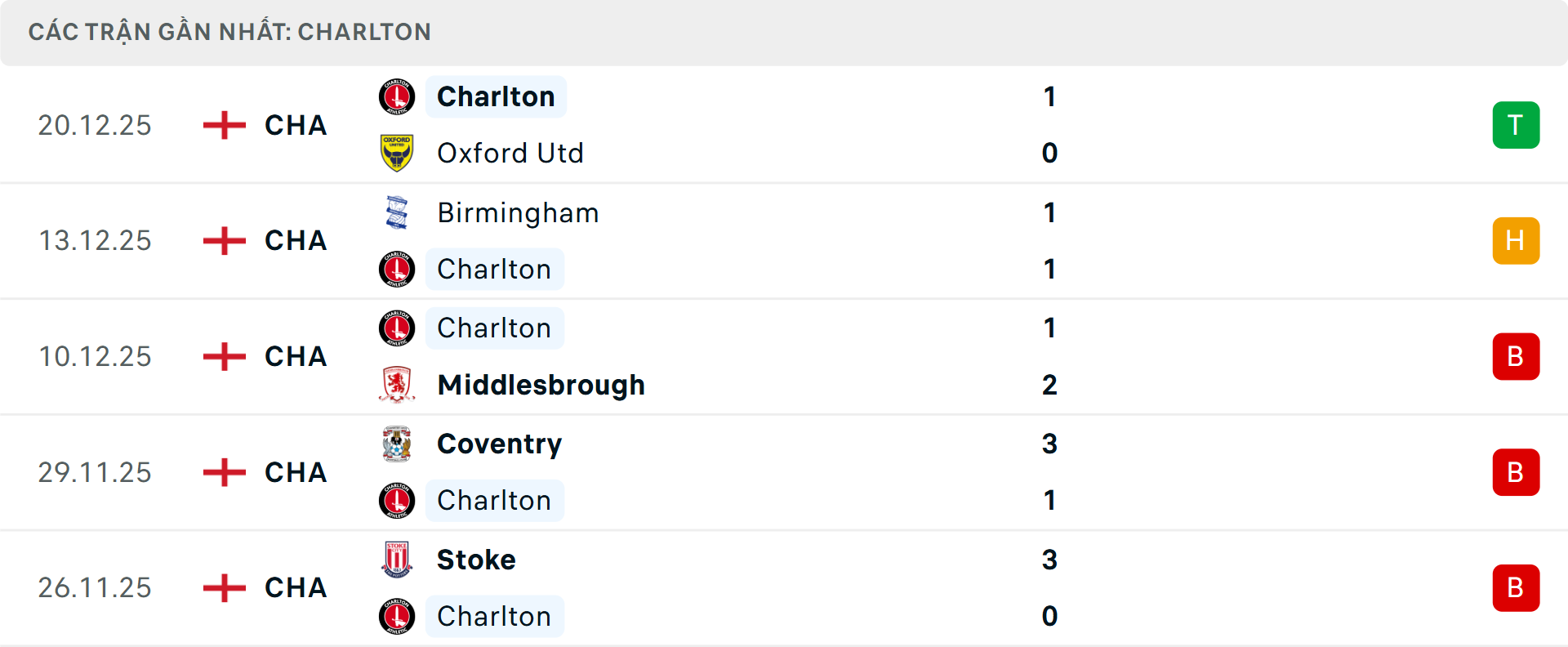Image resolution: width=1568 pixels, height=647 pixels.
Task: Click red B badge for Middlesbrough match
Action: (1516, 357)
